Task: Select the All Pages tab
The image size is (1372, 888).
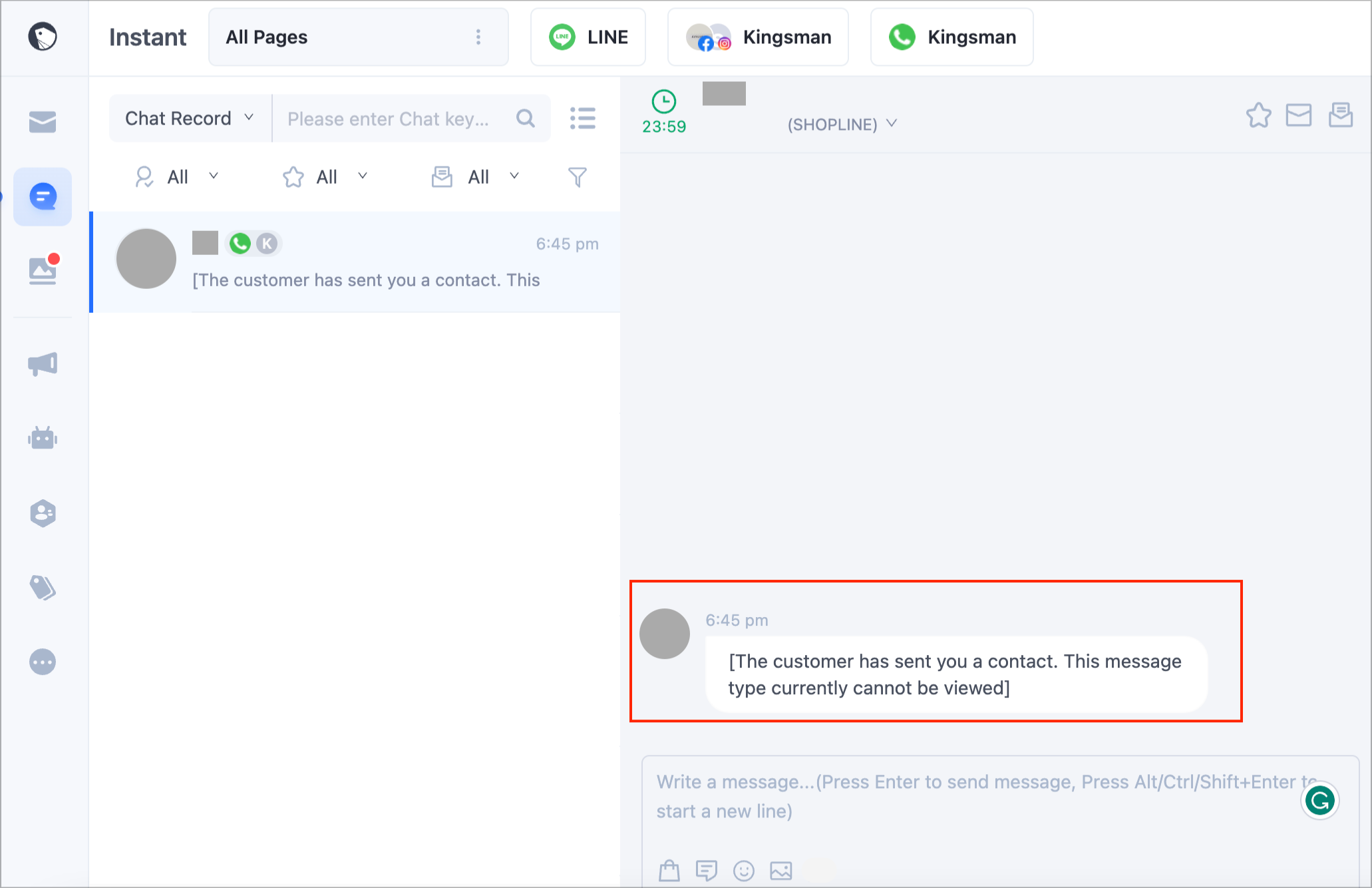Action: [x=359, y=37]
